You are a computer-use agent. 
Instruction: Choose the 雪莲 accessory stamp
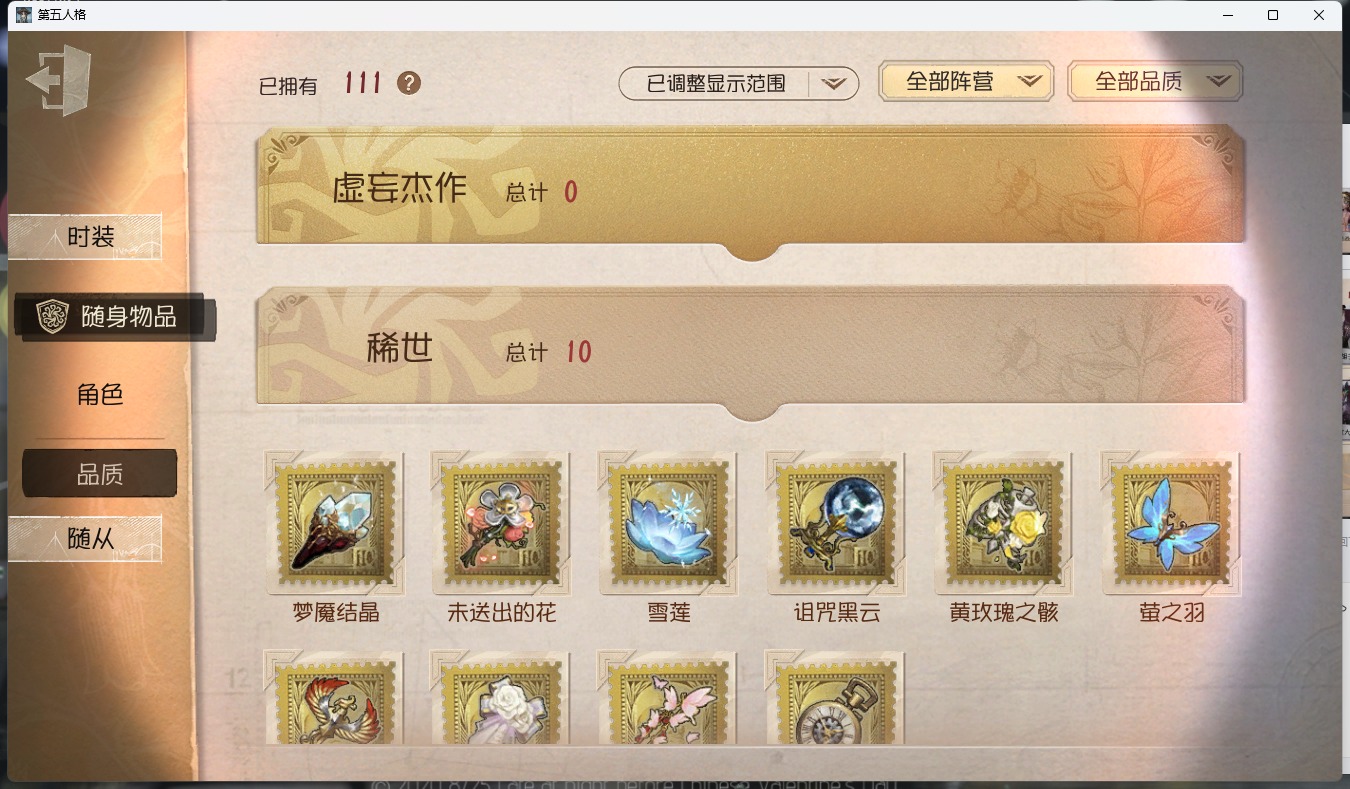[669, 523]
